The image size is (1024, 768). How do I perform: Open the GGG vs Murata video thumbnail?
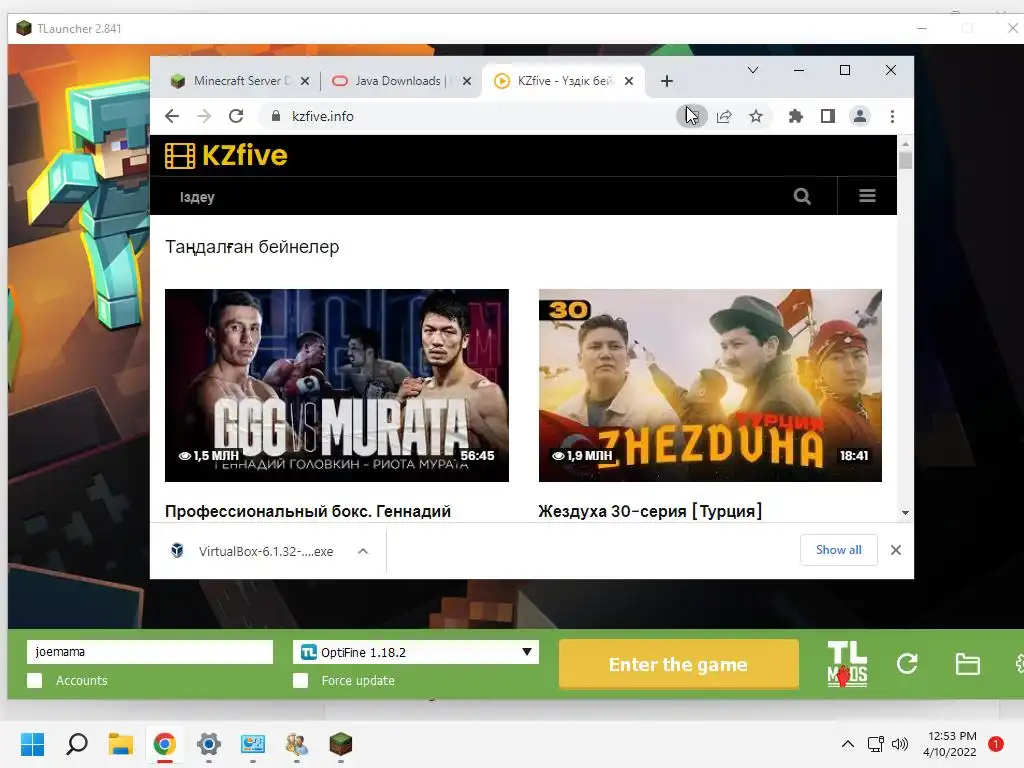(336, 385)
